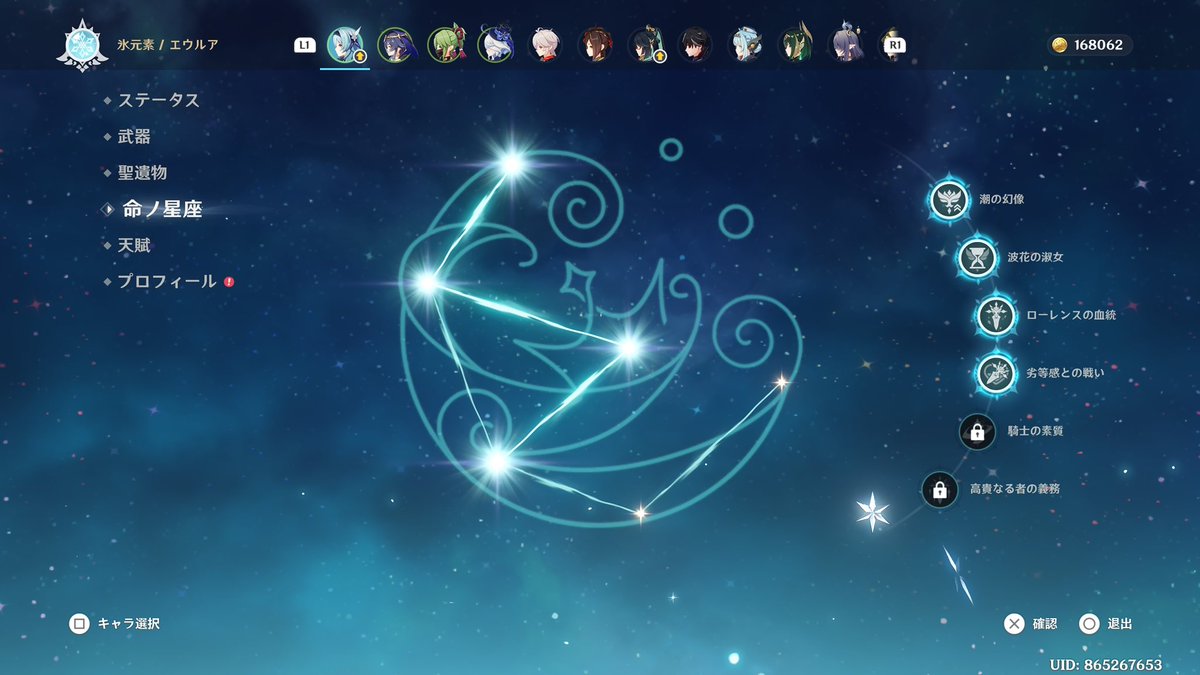The height and width of the screenshot is (675, 1200).
Task: Click the red alert badge beside プロフィール
Action: 229,282
